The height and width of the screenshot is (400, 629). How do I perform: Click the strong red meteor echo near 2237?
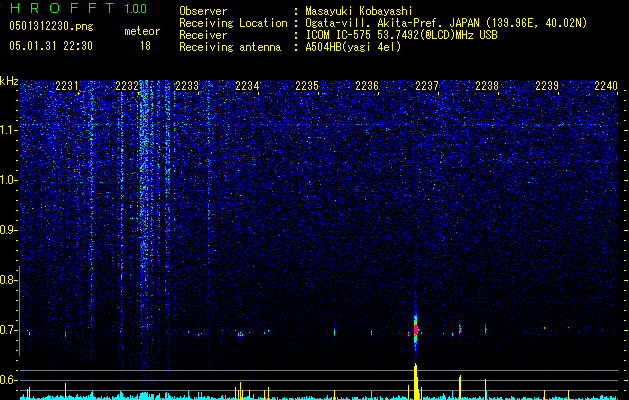[416, 330]
